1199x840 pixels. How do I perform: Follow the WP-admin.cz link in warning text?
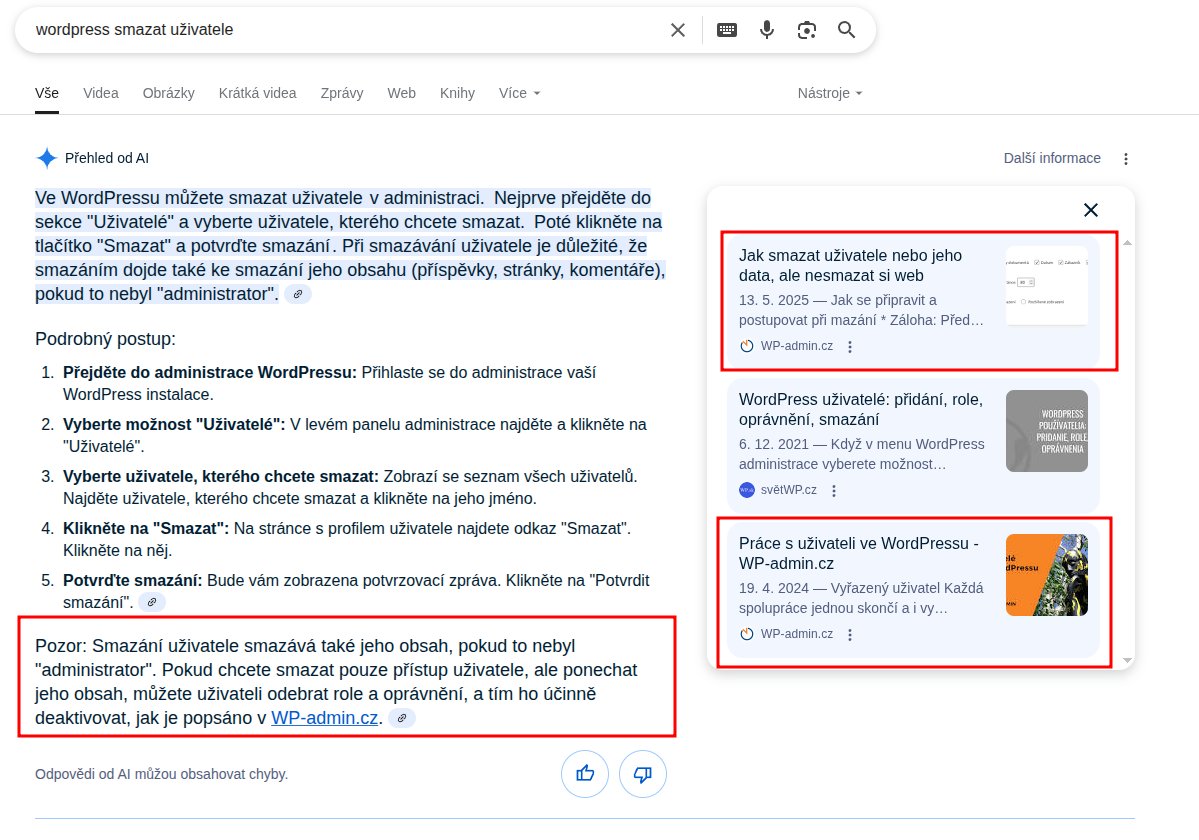[324, 718]
